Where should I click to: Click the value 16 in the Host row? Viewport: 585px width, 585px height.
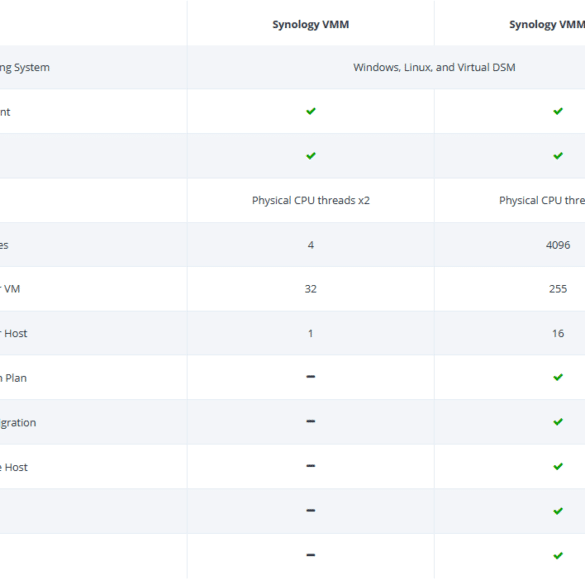pos(558,334)
